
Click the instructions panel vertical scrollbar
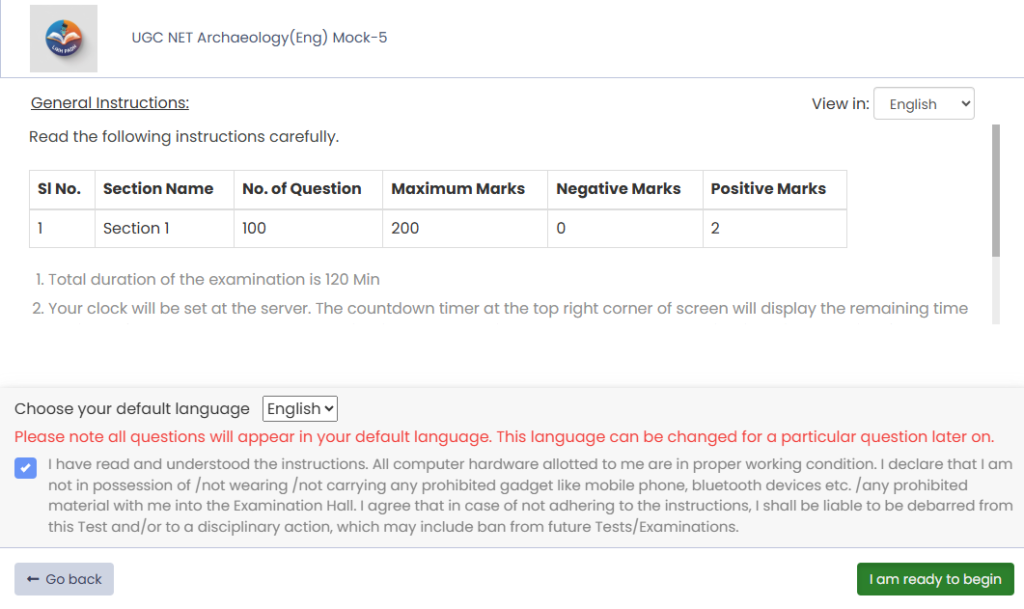(x=995, y=190)
